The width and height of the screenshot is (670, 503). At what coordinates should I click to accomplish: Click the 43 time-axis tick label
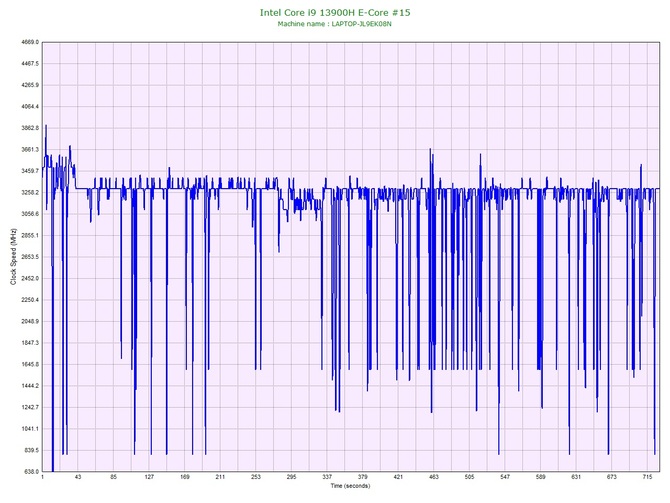78,477
